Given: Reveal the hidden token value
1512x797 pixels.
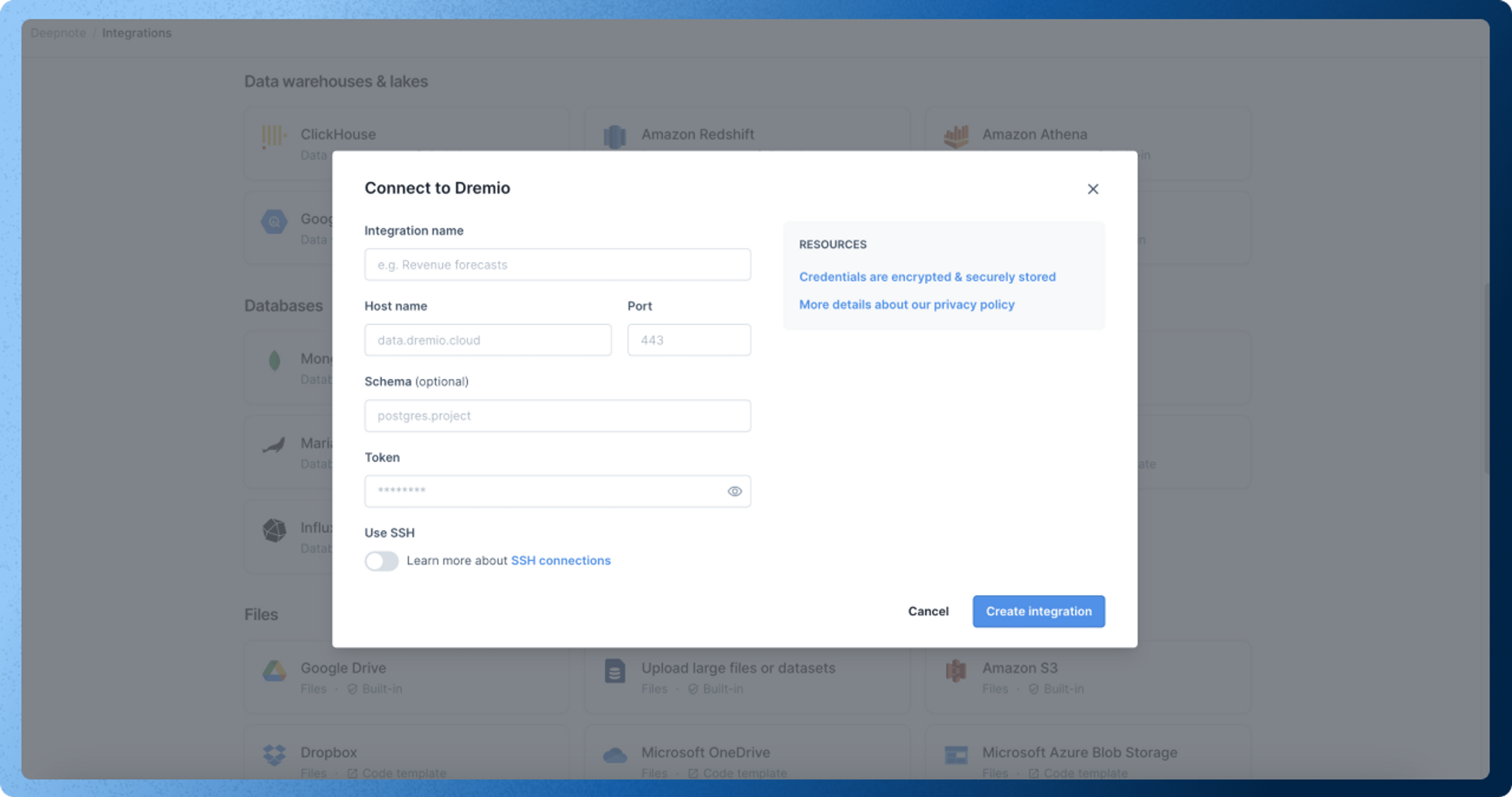Looking at the screenshot, I should click(x=735, y=491).
